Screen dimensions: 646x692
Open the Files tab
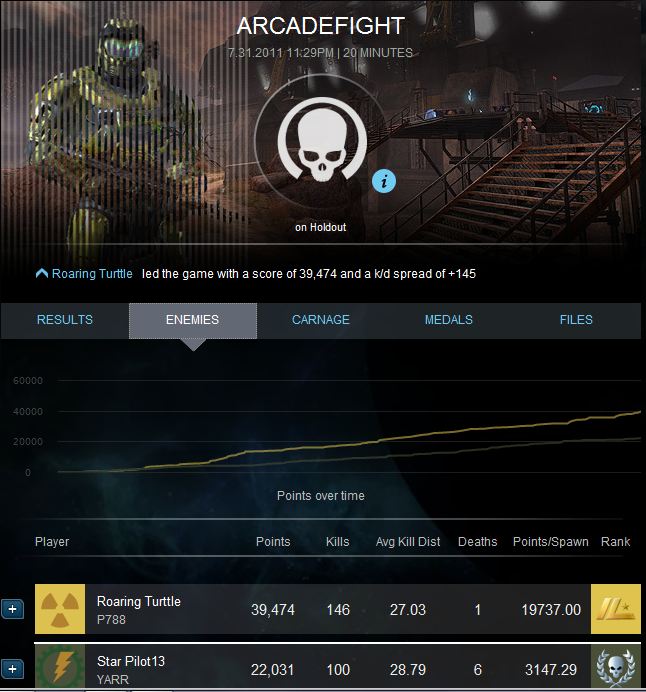576,320
